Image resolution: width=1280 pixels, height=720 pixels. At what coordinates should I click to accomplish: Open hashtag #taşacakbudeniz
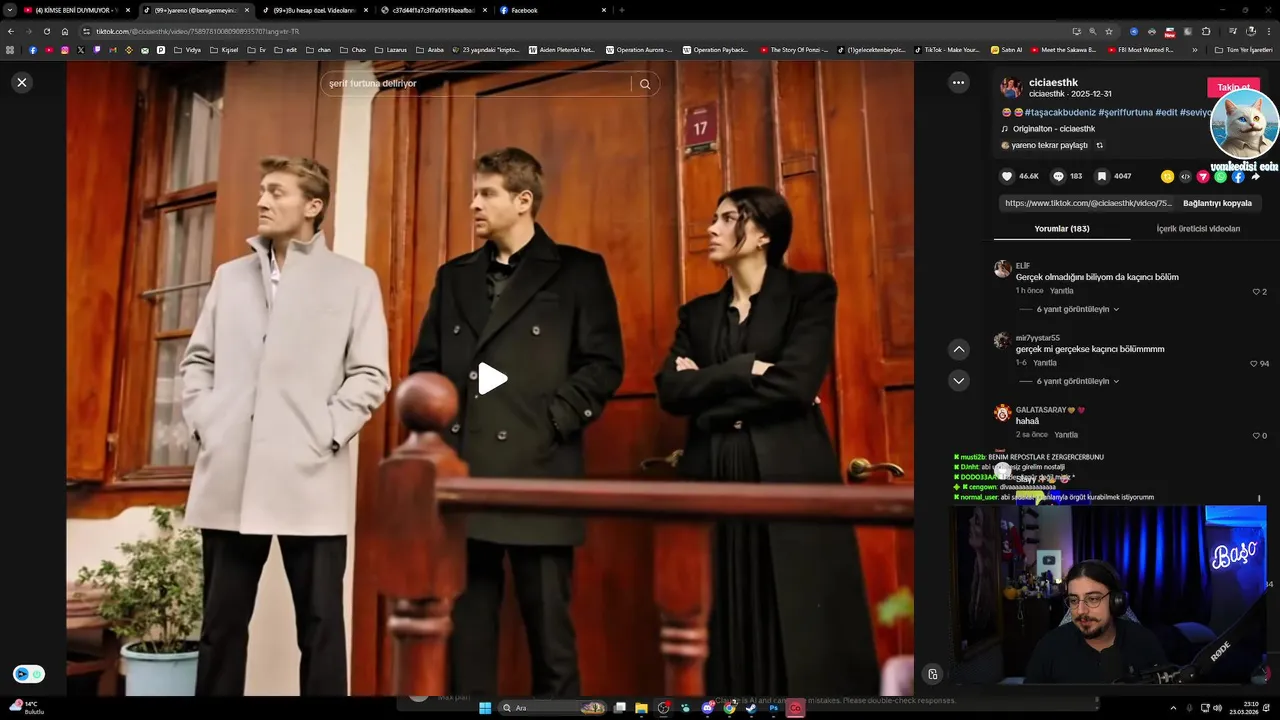pos(1059,113)
